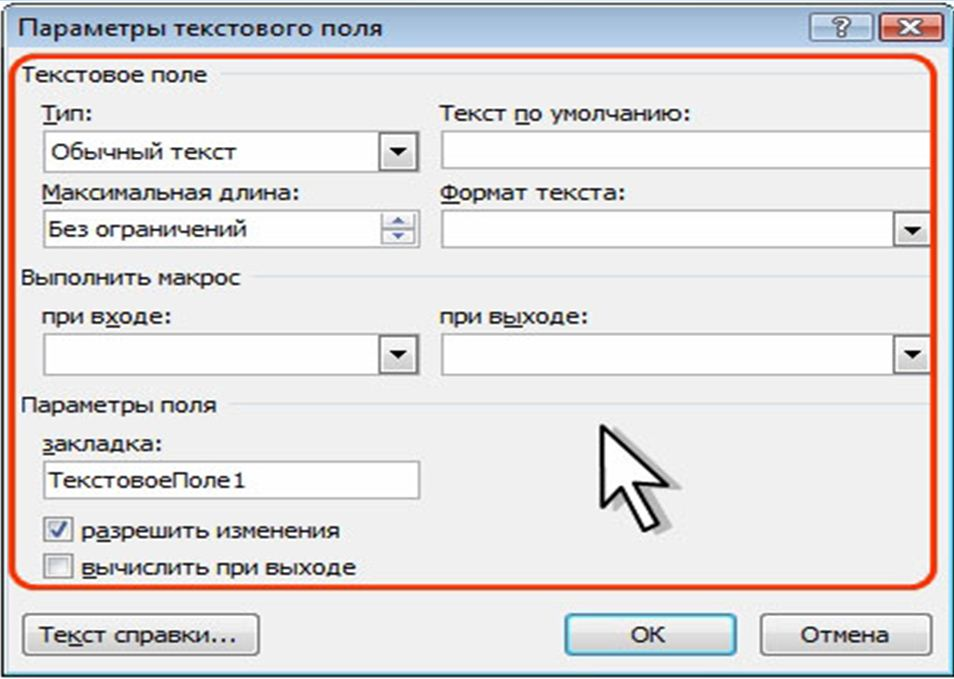Click the Текст справки... button

coord(141,635)
